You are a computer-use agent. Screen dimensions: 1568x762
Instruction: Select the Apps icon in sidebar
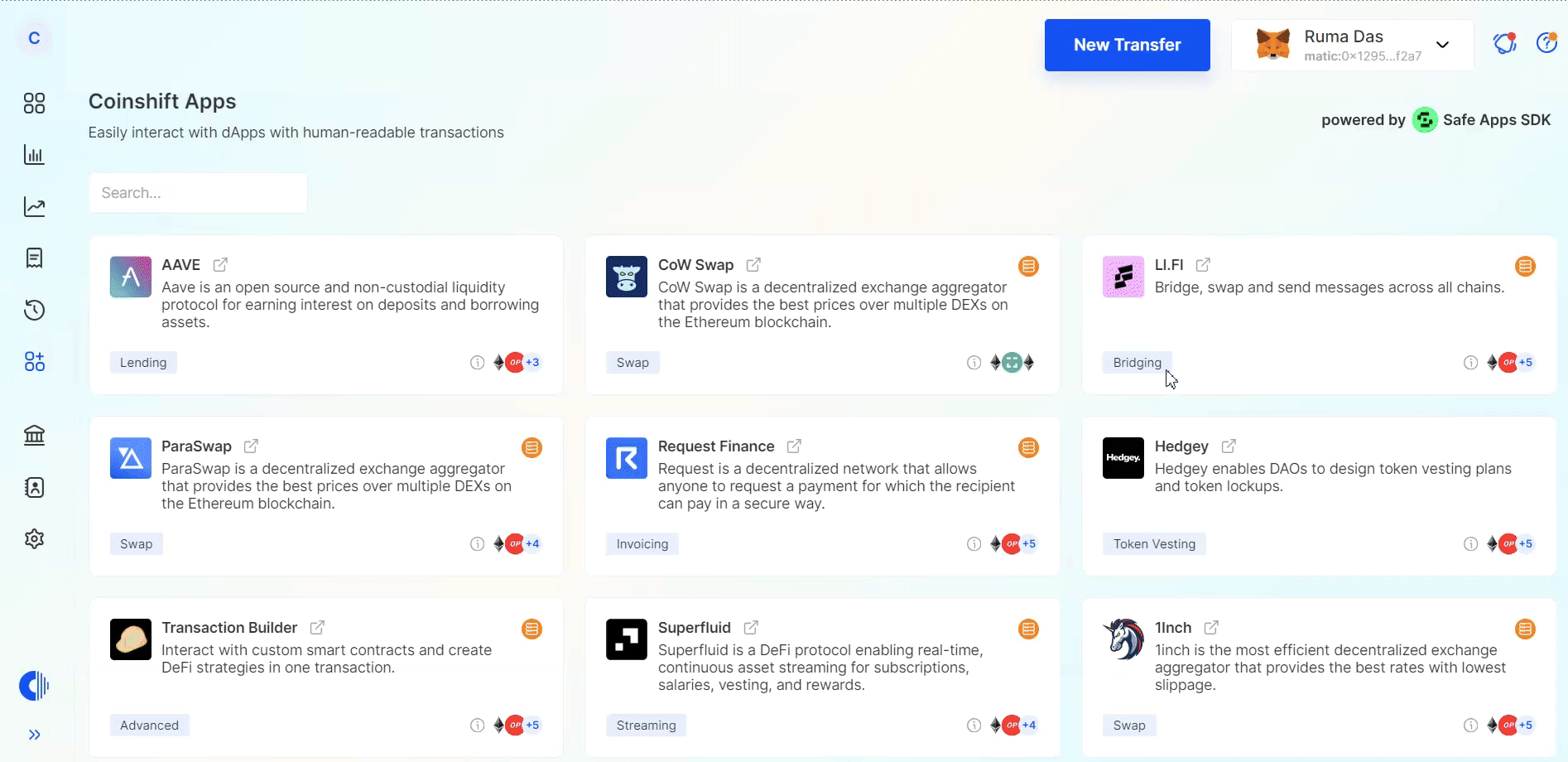(x=34, y=362)
